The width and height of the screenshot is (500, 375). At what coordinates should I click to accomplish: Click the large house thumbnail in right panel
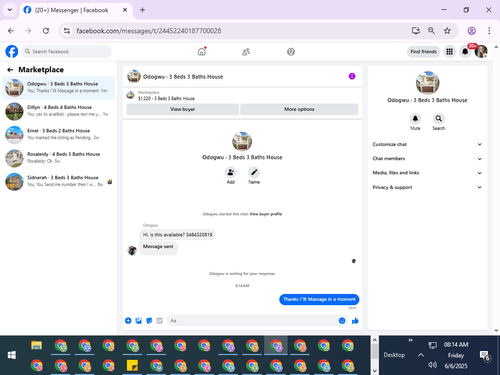tap(427, 83)
